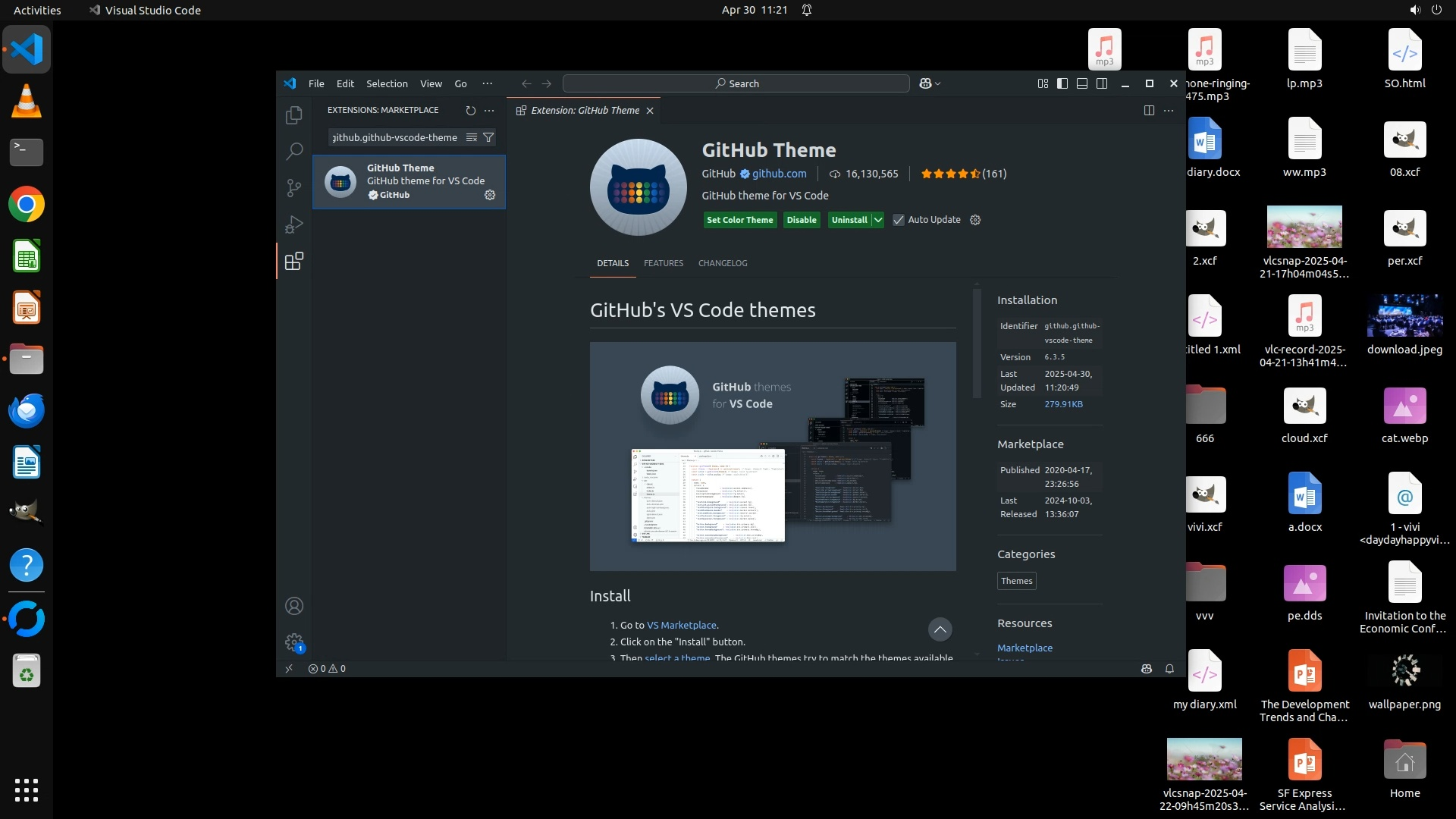Open the Search view in activity bar
Screen dimensions: 1456x819
293,151
